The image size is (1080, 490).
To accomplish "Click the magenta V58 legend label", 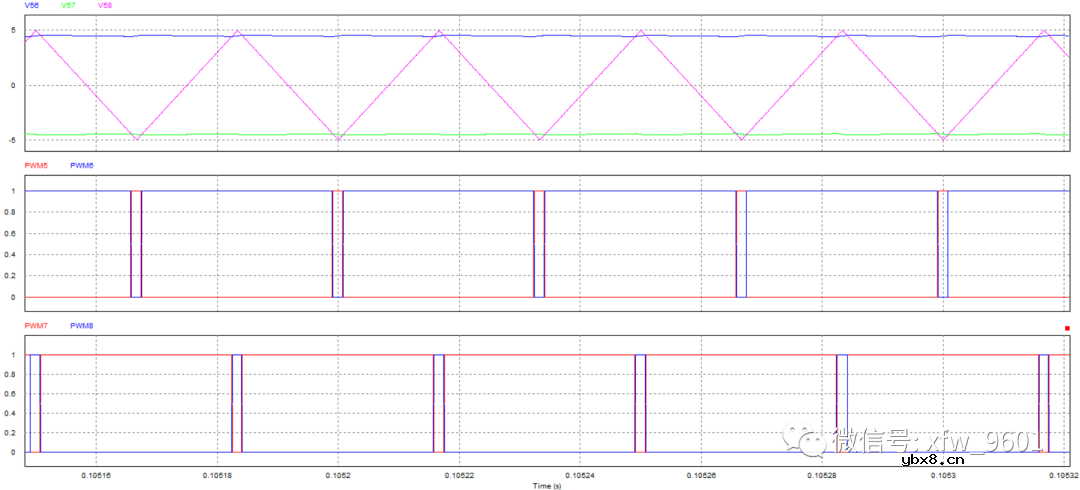I will [x=104, y=6].
